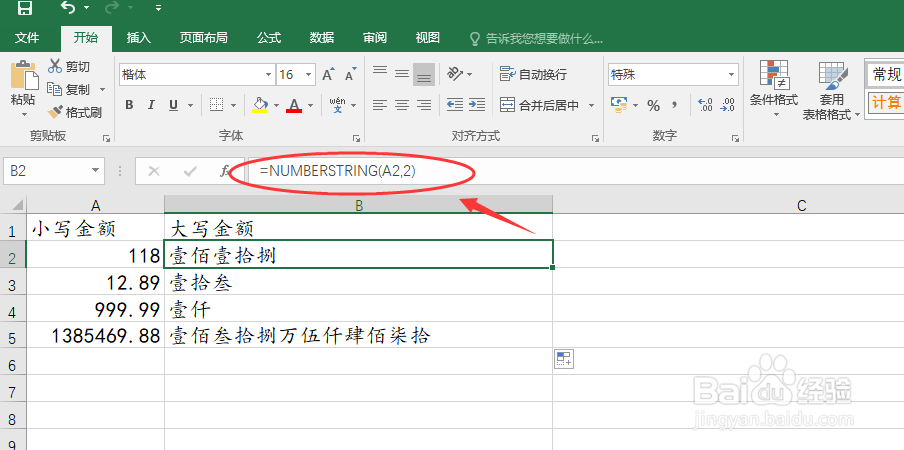904x450 pixels.
Task: Switch to the 数据 ribbon tab
Action: pyautogui.click(x=322, y=38)
